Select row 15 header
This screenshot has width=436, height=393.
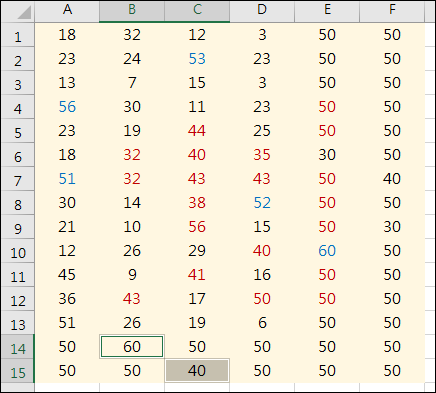coord(18,371)
